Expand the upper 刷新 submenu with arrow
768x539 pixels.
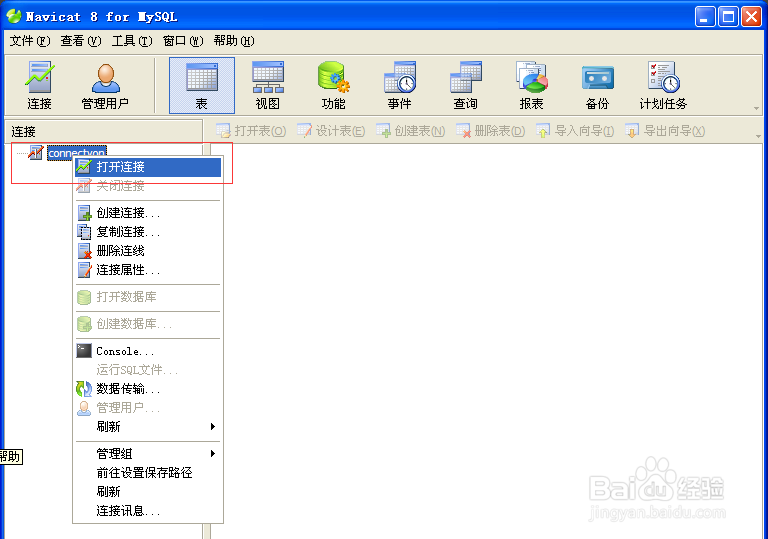148,427
